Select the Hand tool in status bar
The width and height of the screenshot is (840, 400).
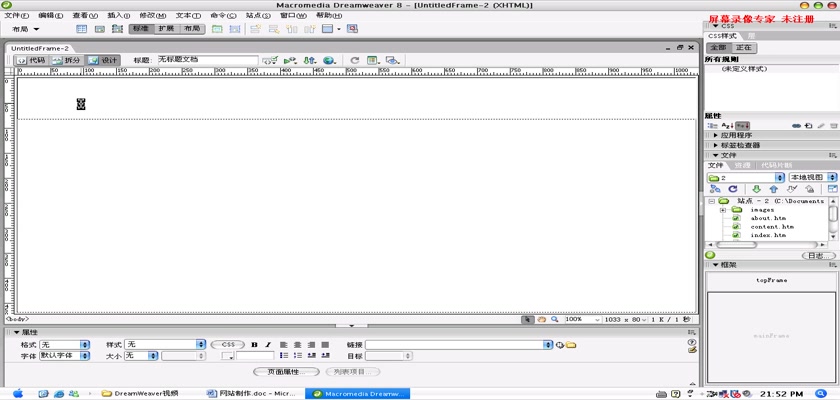click(542, 319)
